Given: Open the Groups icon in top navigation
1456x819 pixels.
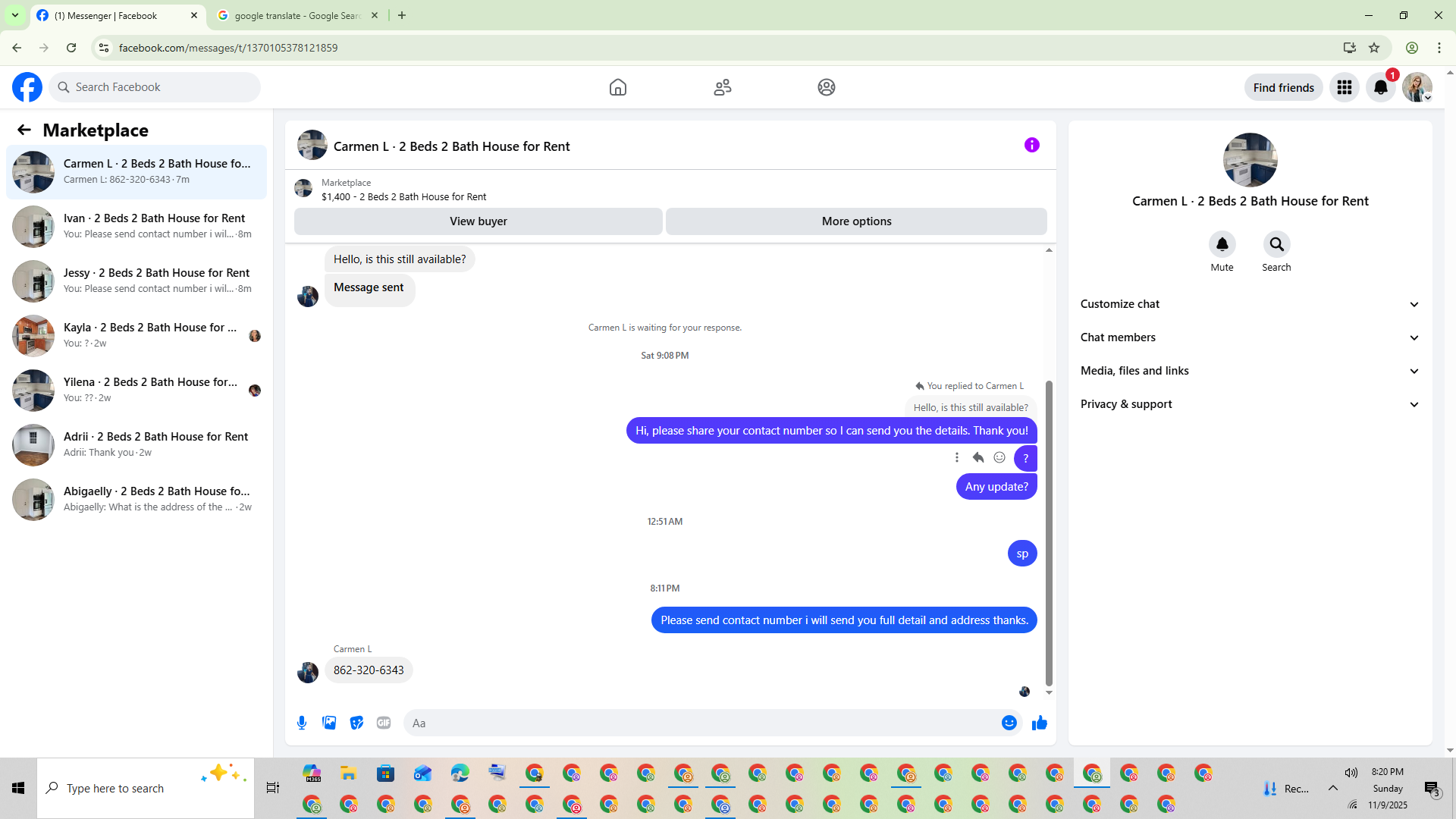Looking at the screenshot, I should (827, 87).
